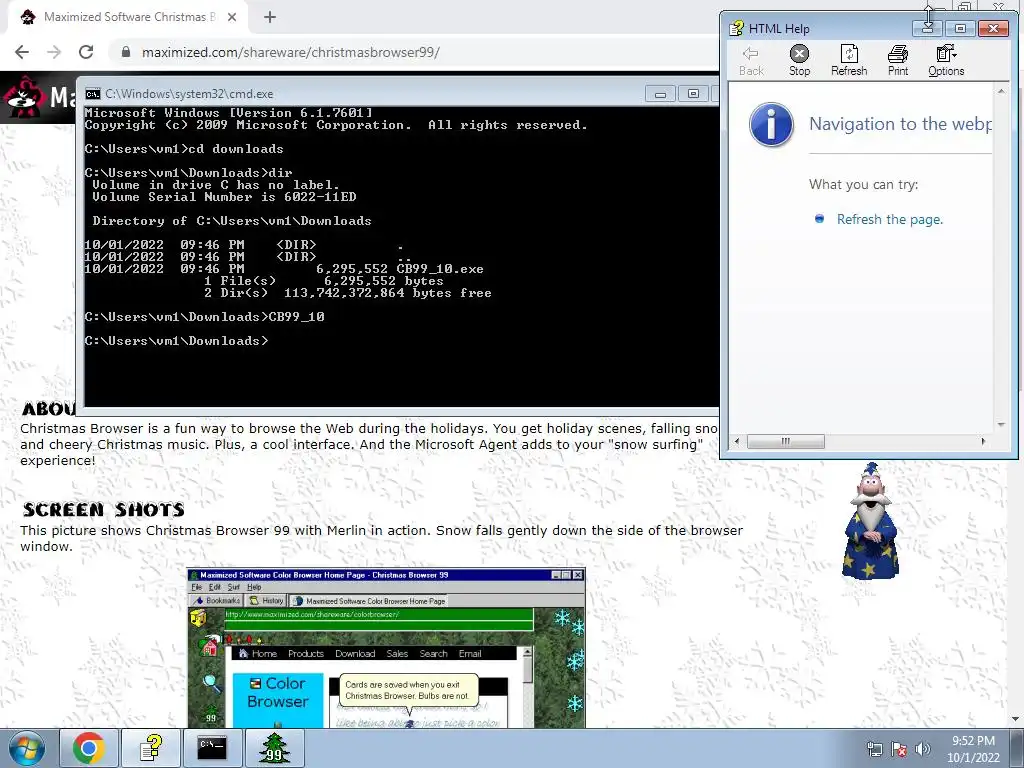Maximize the cmd.exe window
Viewport: 1024px width, 768px height.
click(x=694, y=94)
